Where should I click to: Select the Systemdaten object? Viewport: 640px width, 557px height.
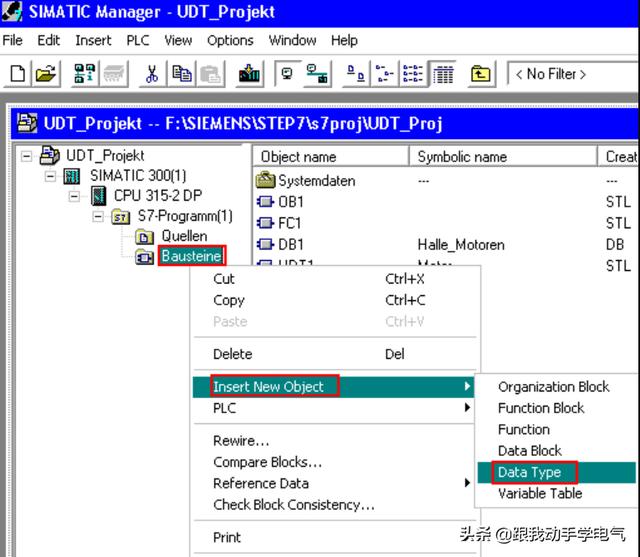click(x=316, y=181)
